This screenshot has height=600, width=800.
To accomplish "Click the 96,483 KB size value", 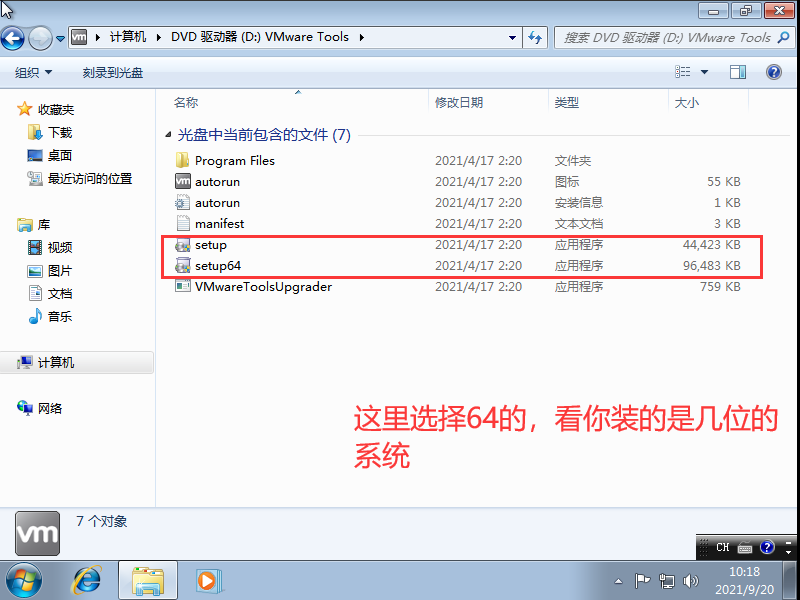I will 711,266.
